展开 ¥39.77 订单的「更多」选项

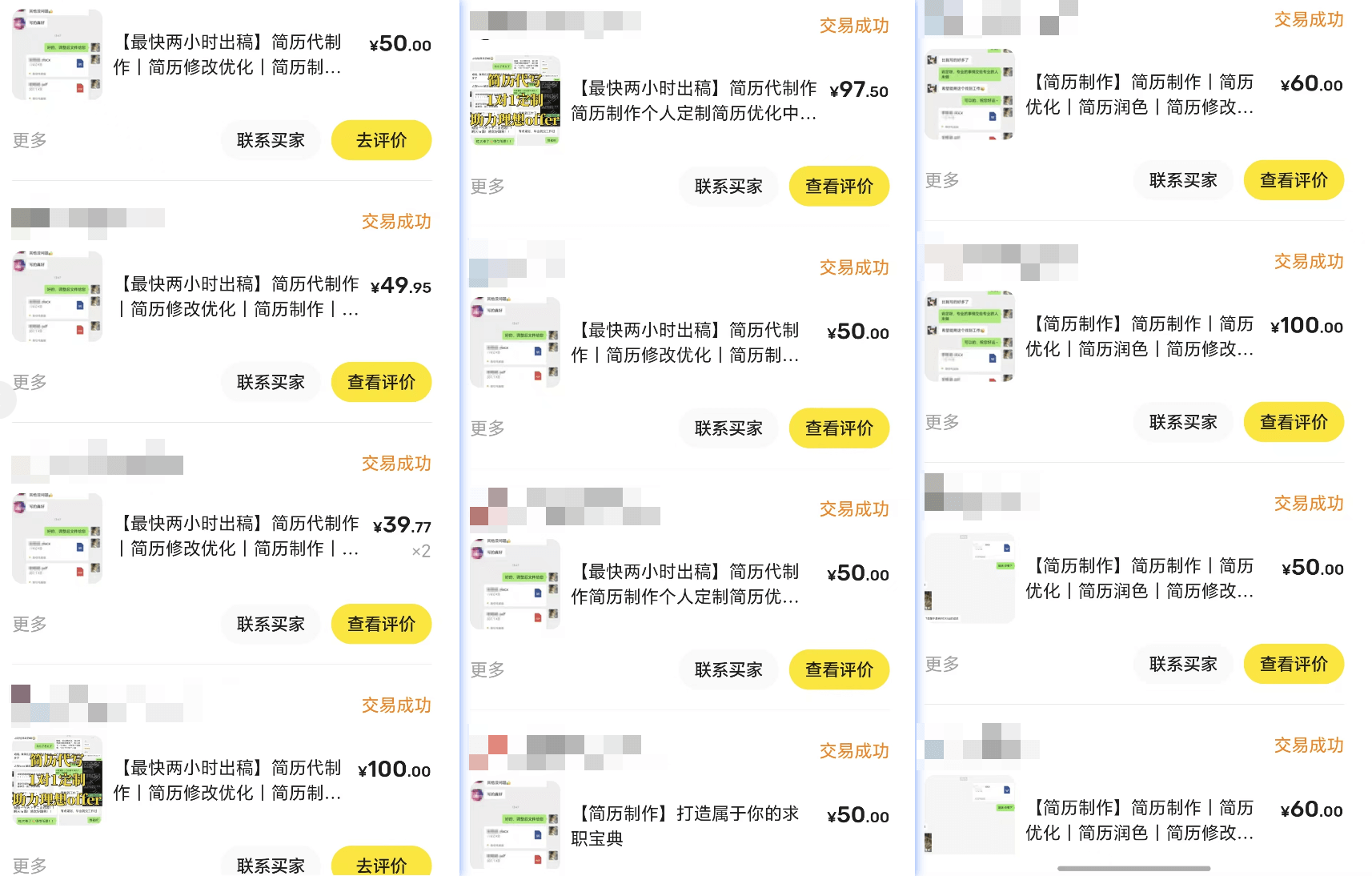coord(28,624)
